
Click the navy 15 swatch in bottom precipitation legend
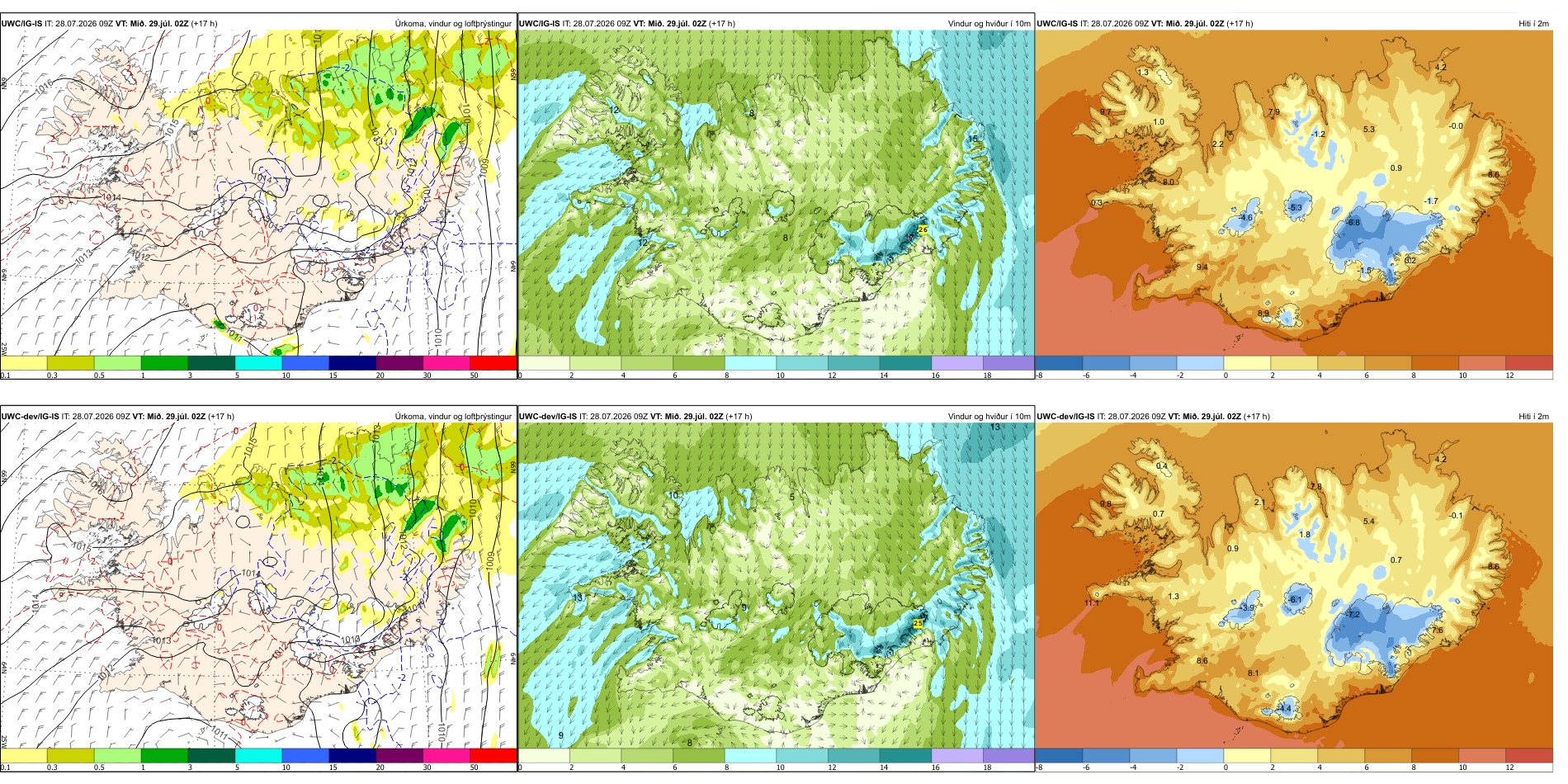pyautogui.click(x=352, y=754)
